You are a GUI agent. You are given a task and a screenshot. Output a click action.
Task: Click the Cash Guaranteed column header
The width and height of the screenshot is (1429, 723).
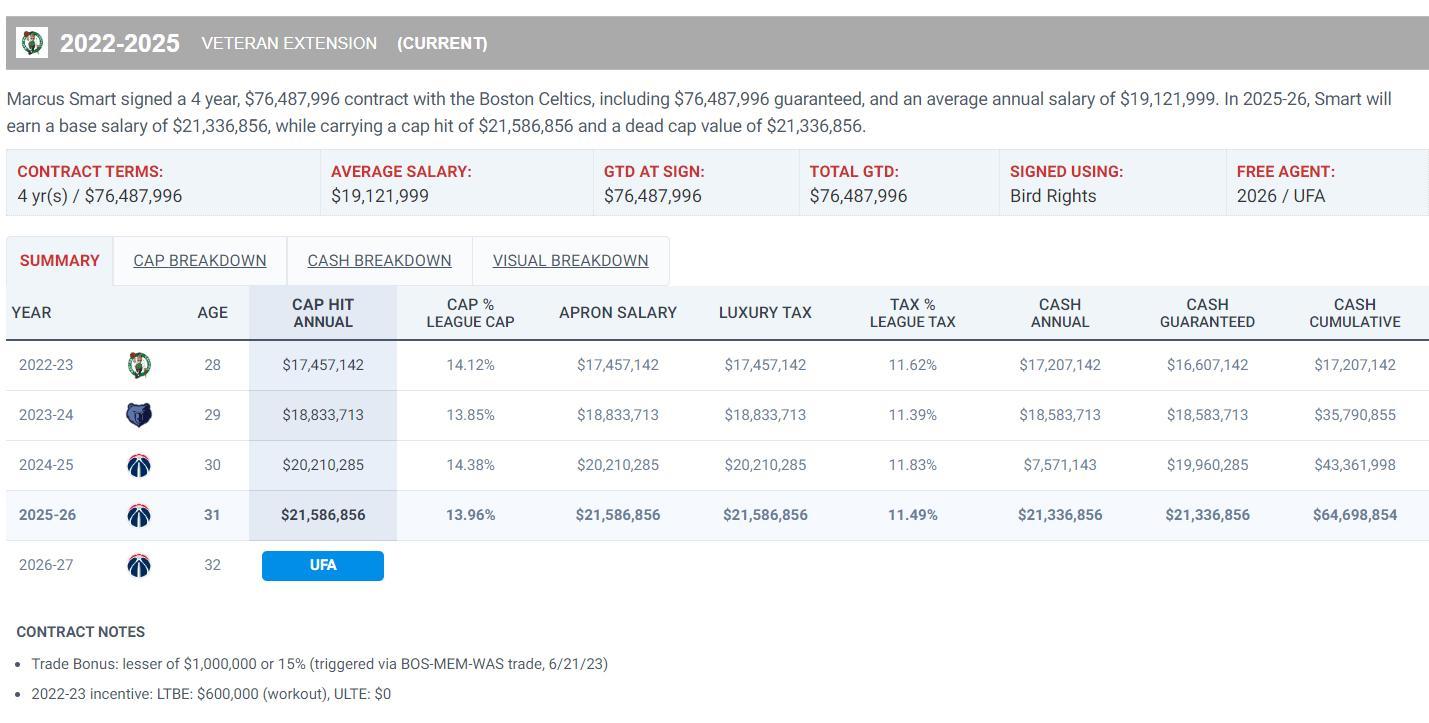click(x=1207, y=313)
